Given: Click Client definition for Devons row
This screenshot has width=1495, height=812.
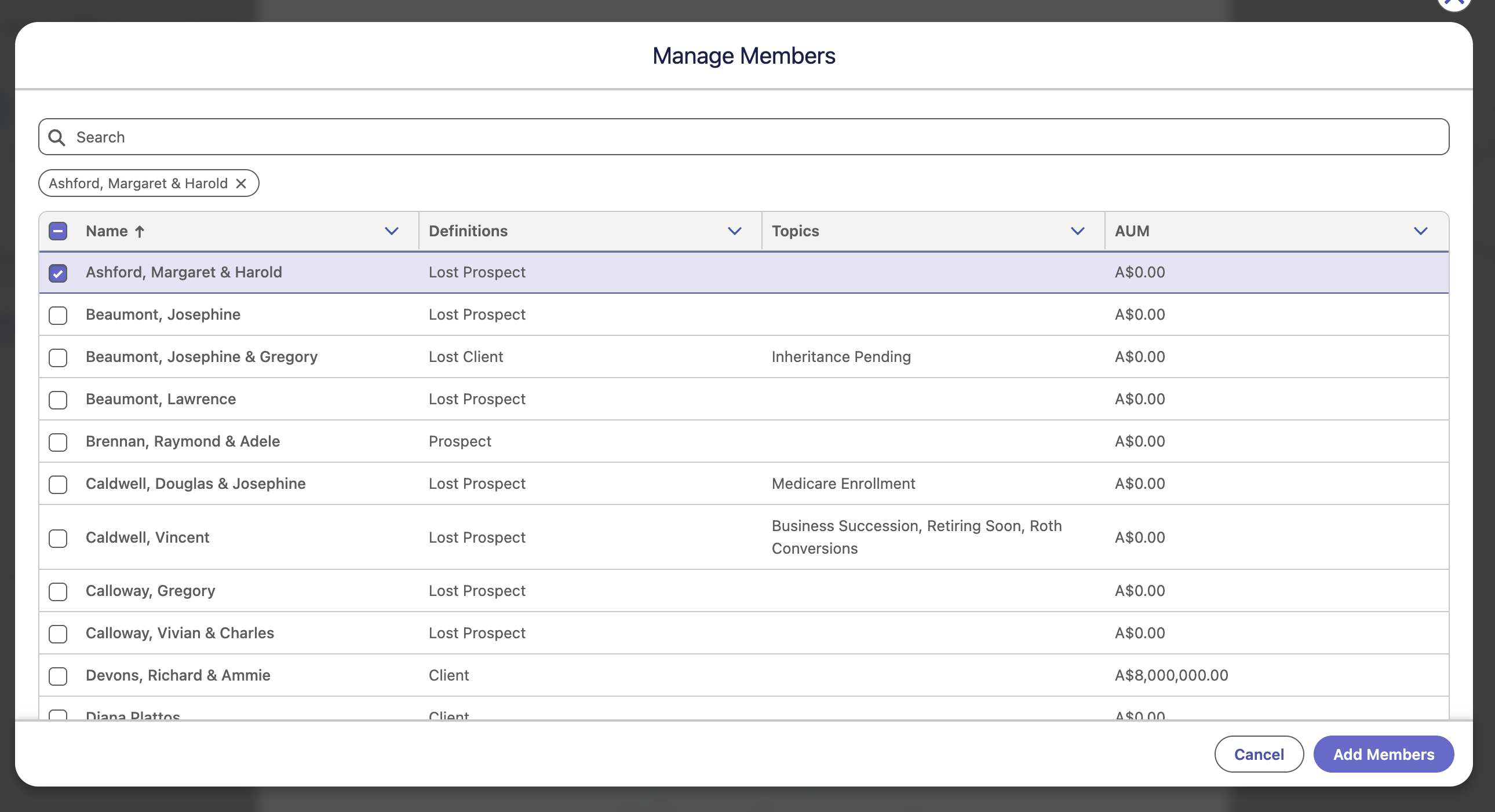Looking at the screenshot, I should [x=449, y=675].
